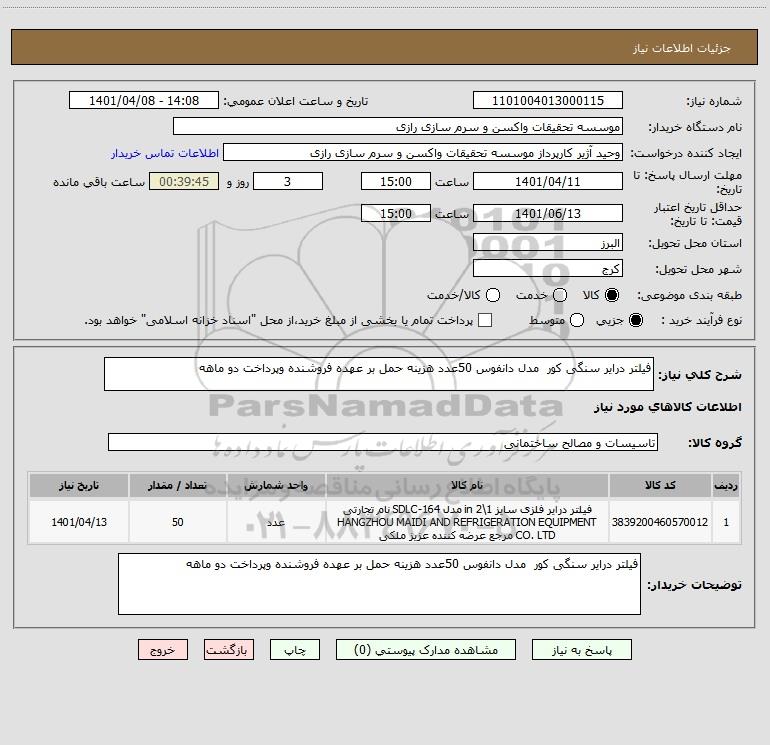Viewport: 770px width, 745px height.
Task: Click the نوع فرآیند خرید label
Action: 701,320
